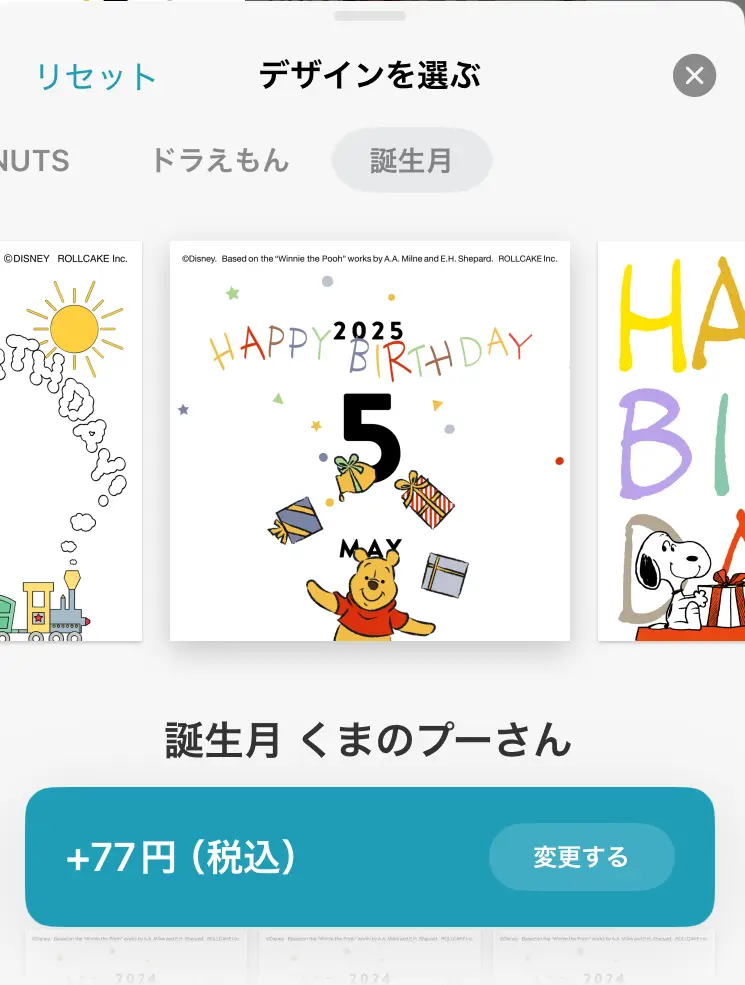Viewport: 745px width, 985px height.
Task: Select the 誕生月 category tab
Action: click(411, 160)
